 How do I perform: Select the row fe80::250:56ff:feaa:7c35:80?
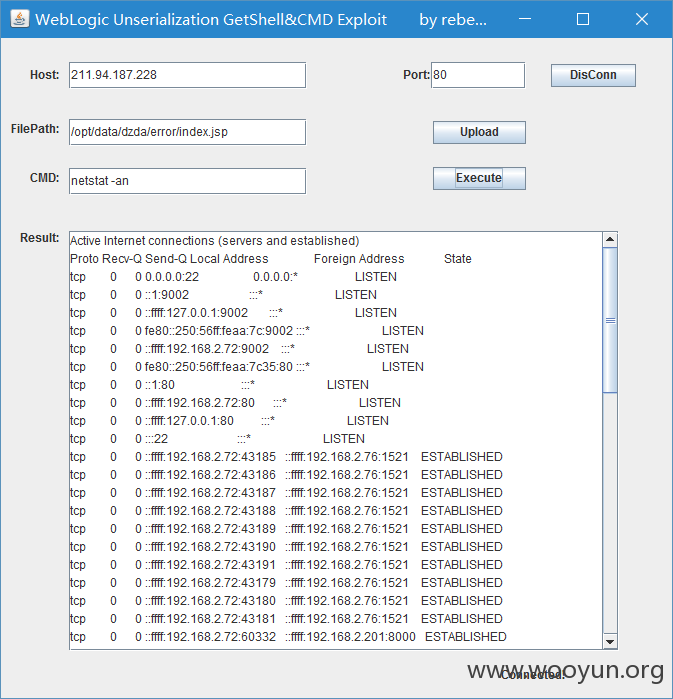[247, 367]
